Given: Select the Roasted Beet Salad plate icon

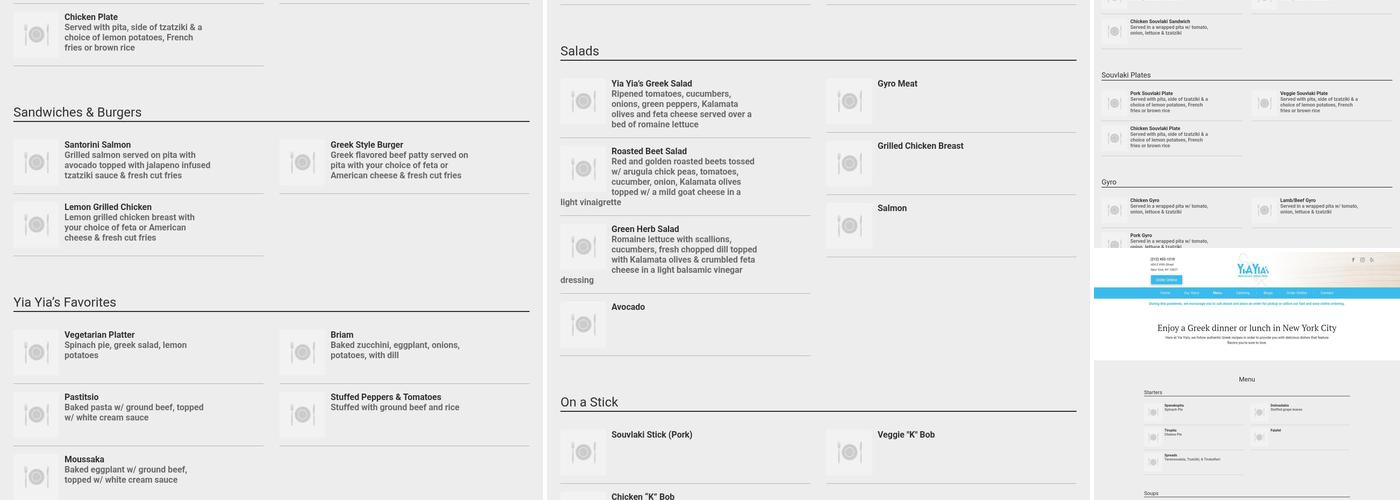Looking at the screenshot, I should 583,169.
